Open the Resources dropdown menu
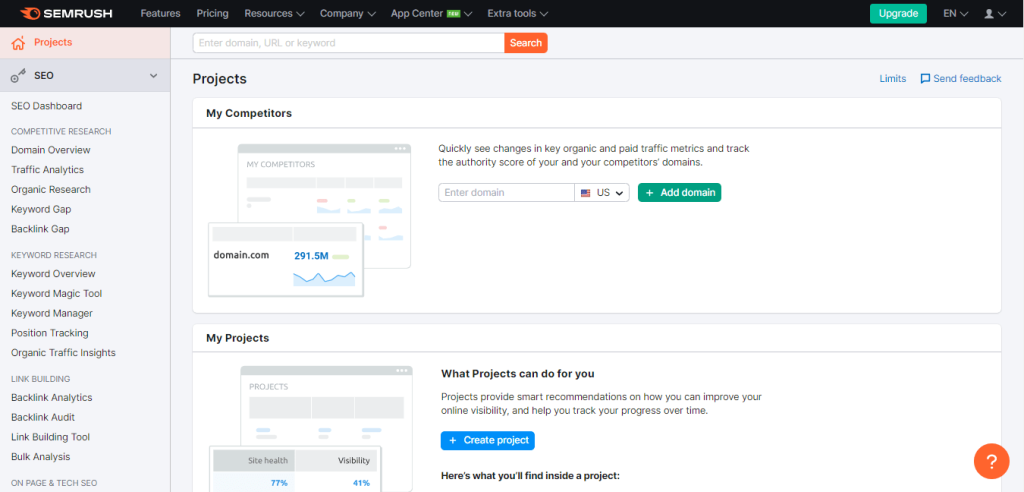The width and height of the screenshot is (1024, 492). (274, 13)
